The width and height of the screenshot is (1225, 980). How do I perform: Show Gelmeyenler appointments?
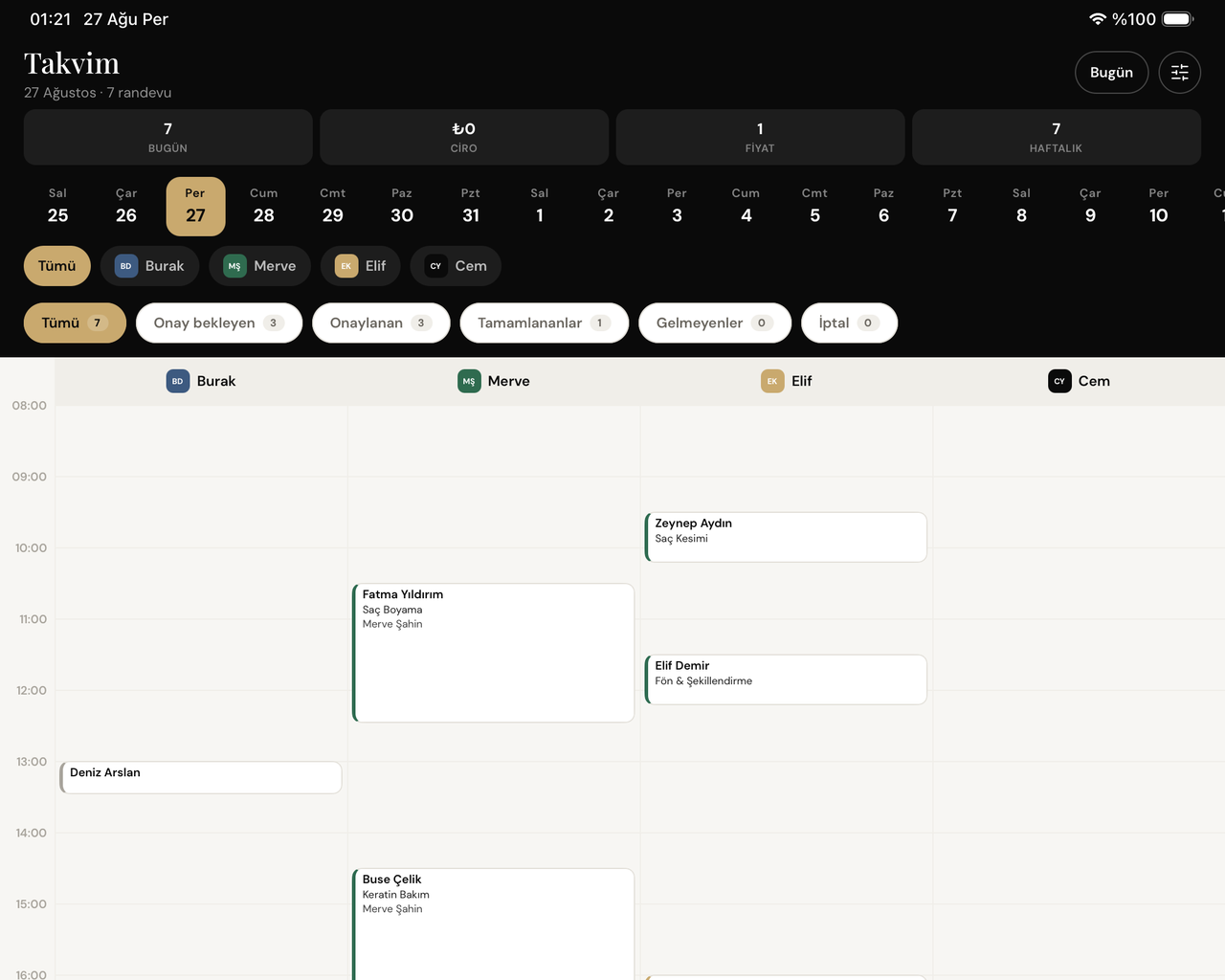715,323
